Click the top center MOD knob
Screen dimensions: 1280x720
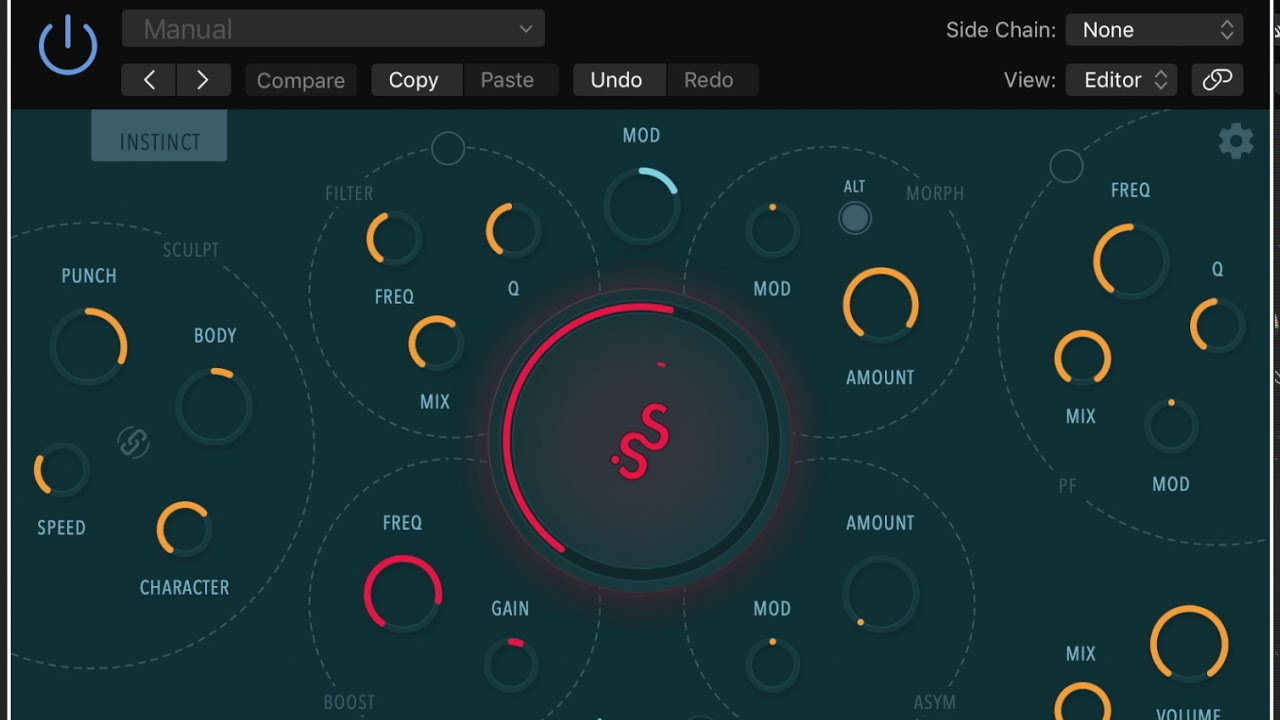click(641, 206)
